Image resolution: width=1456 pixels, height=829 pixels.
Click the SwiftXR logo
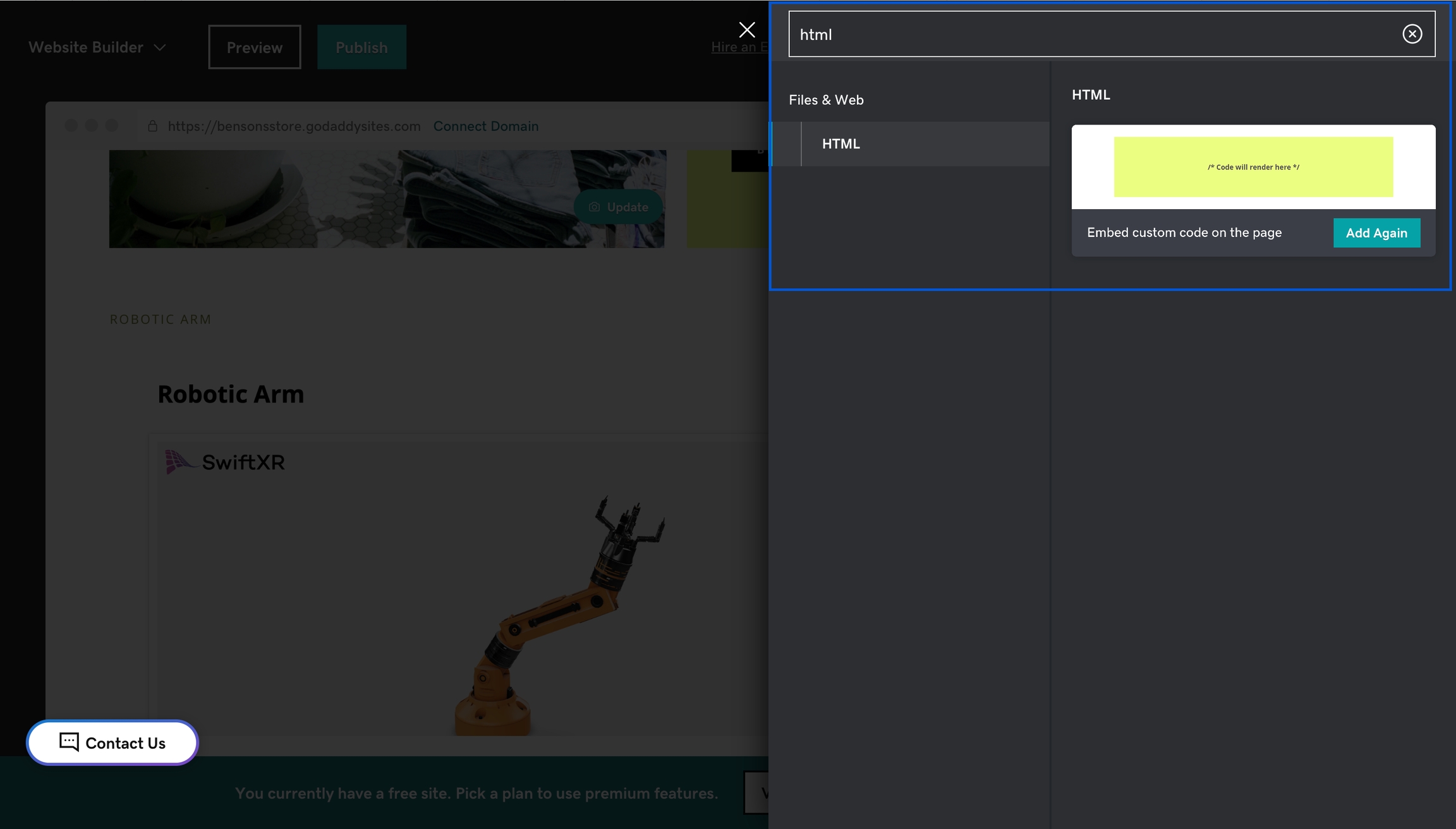(225, 462)
